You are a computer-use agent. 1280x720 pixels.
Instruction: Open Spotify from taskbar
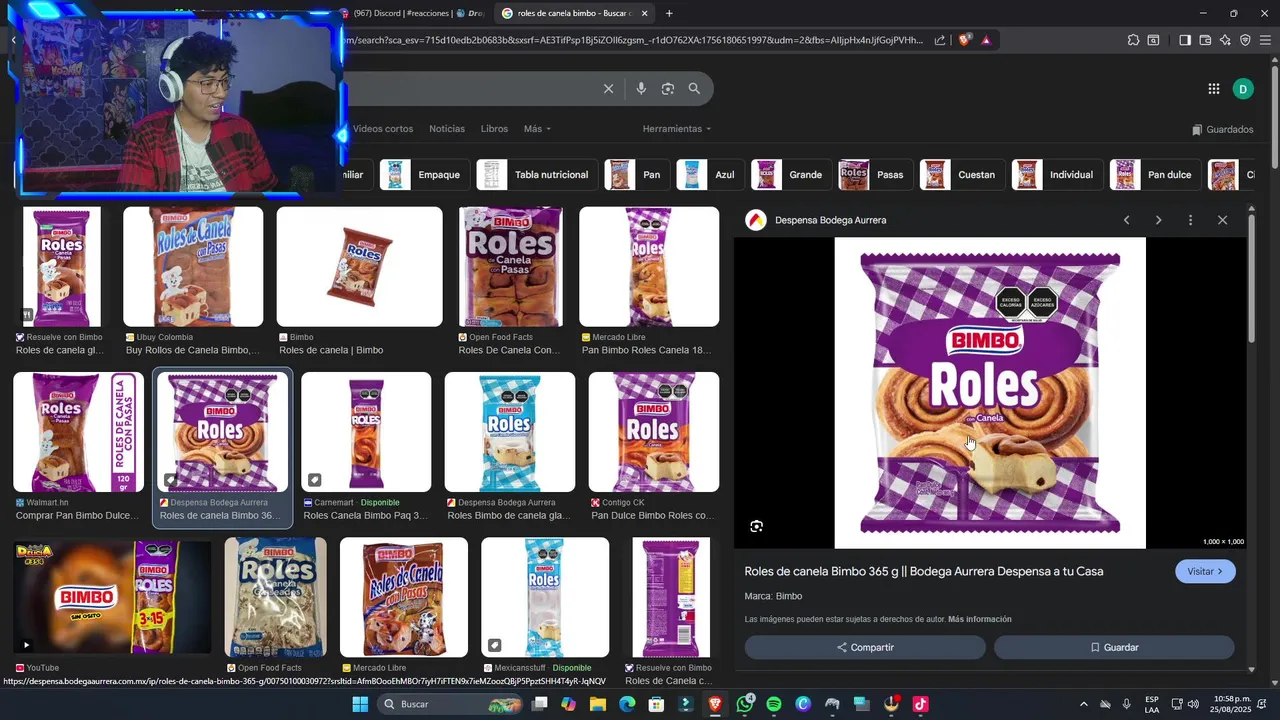click(x=774, y=704)
